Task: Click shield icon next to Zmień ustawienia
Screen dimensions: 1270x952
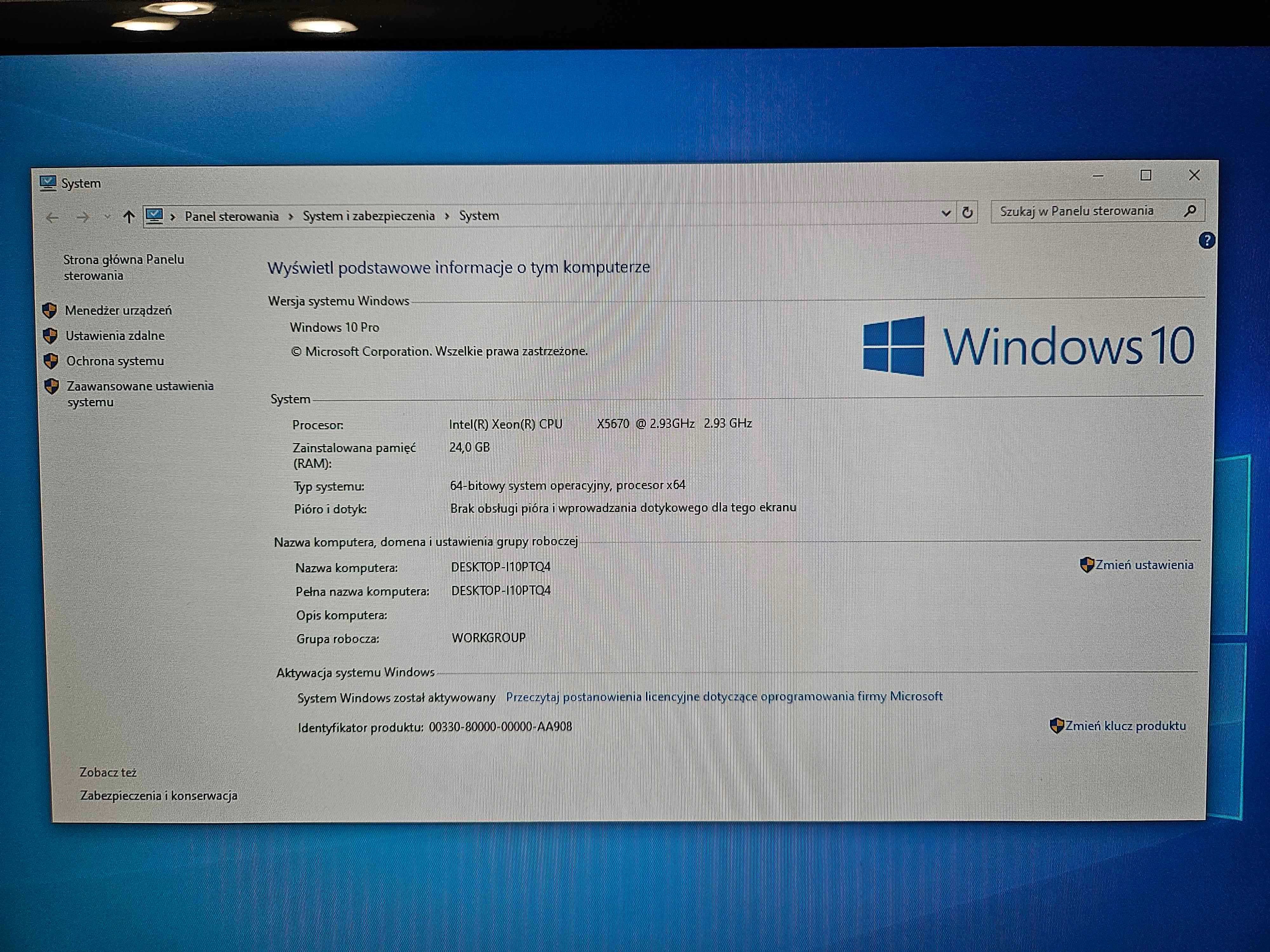Action: point(1087,565)
